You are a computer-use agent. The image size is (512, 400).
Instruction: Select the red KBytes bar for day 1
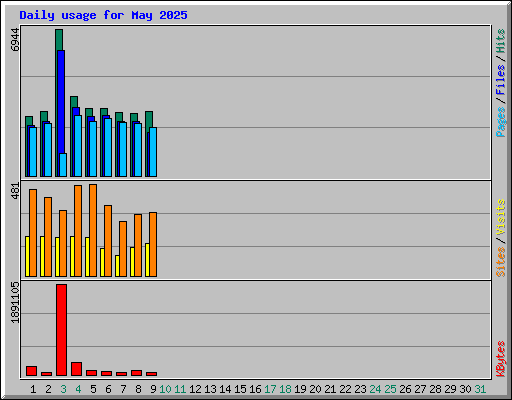pos(32,371)
